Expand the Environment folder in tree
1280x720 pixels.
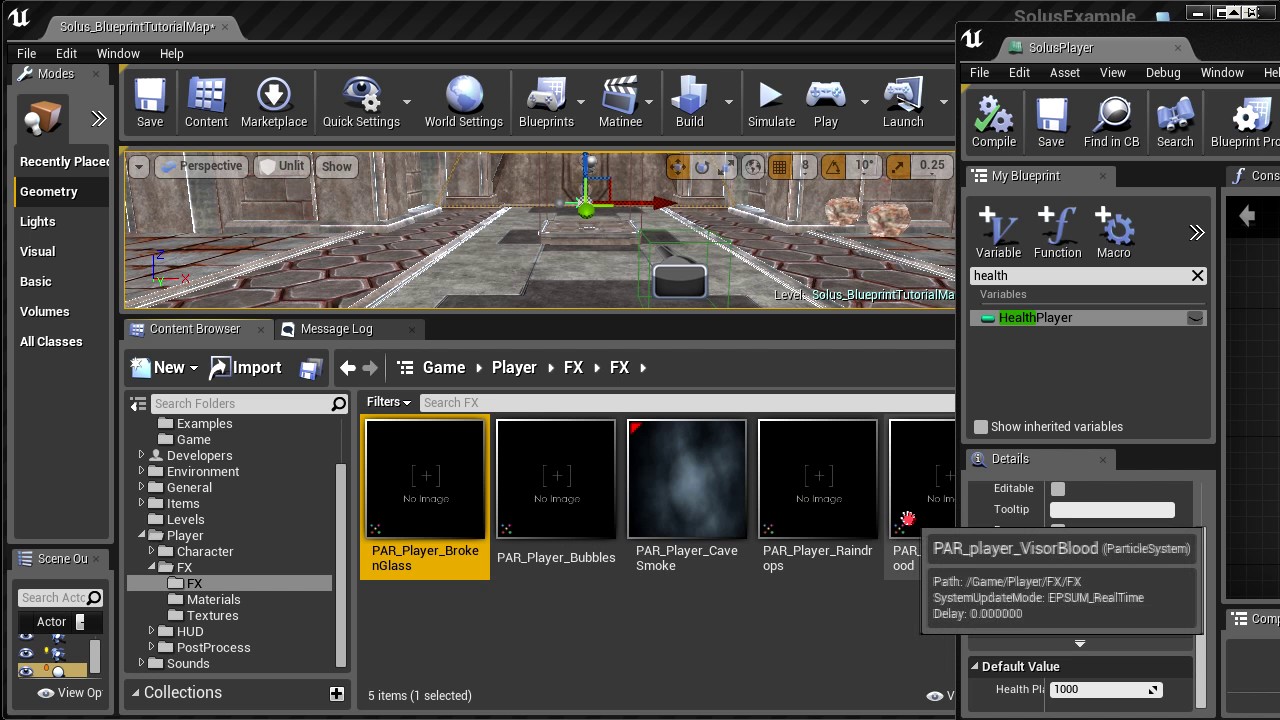(x=141, y=471)
